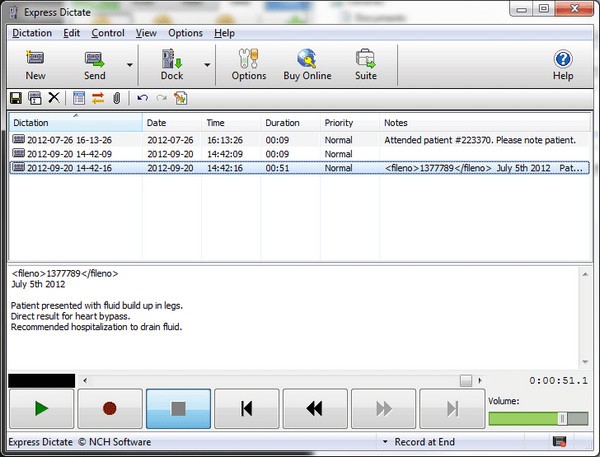Viewport: 600px width, 457px height.
Task: Adjust the Volume slider handle
Action: 562,419
